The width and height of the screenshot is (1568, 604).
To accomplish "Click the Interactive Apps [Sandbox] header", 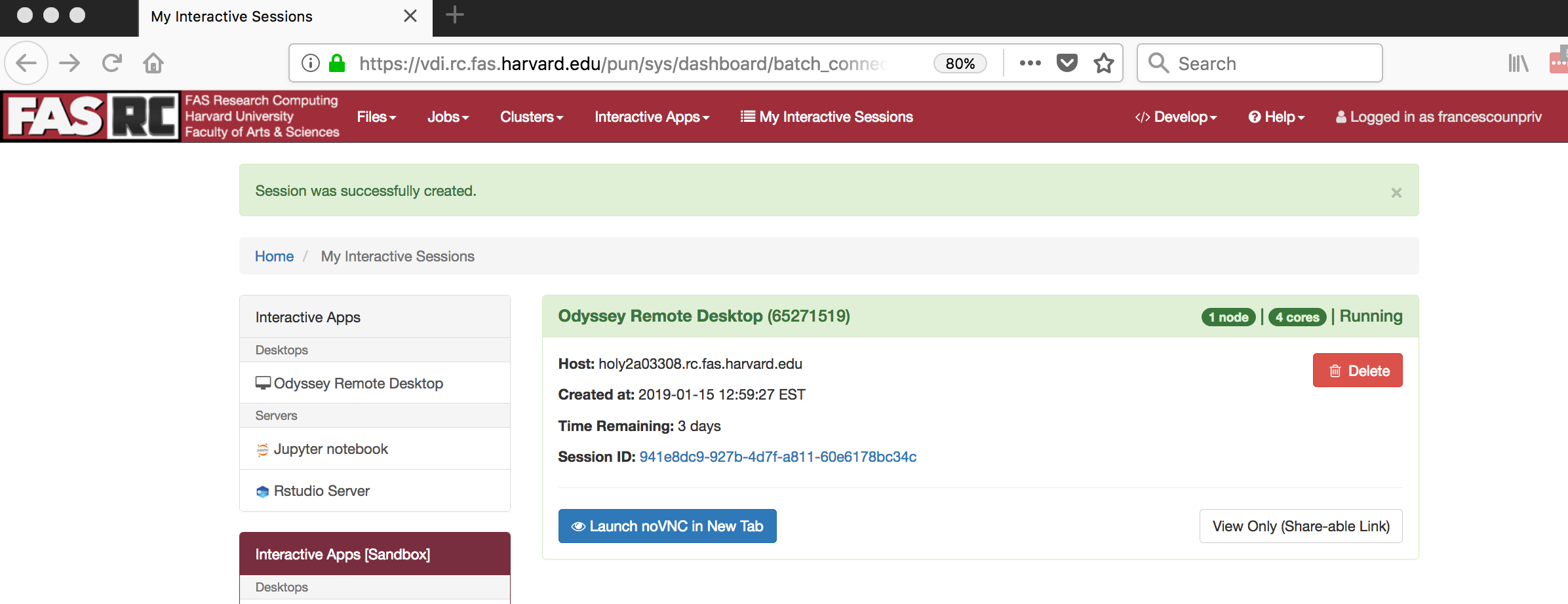I will point(375,554).
